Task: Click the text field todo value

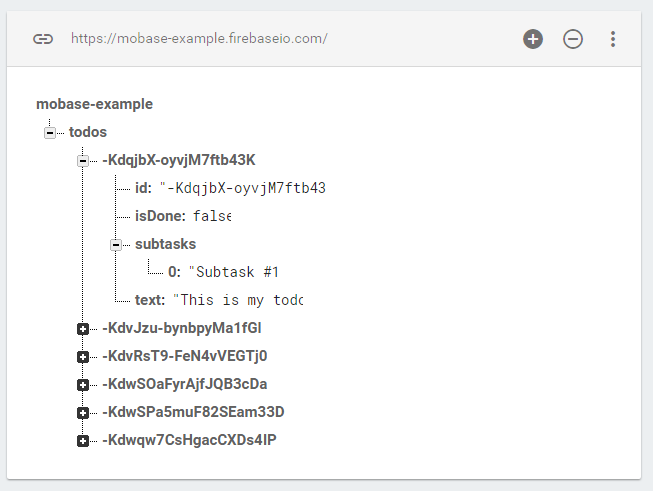Action: coord(238,300)
